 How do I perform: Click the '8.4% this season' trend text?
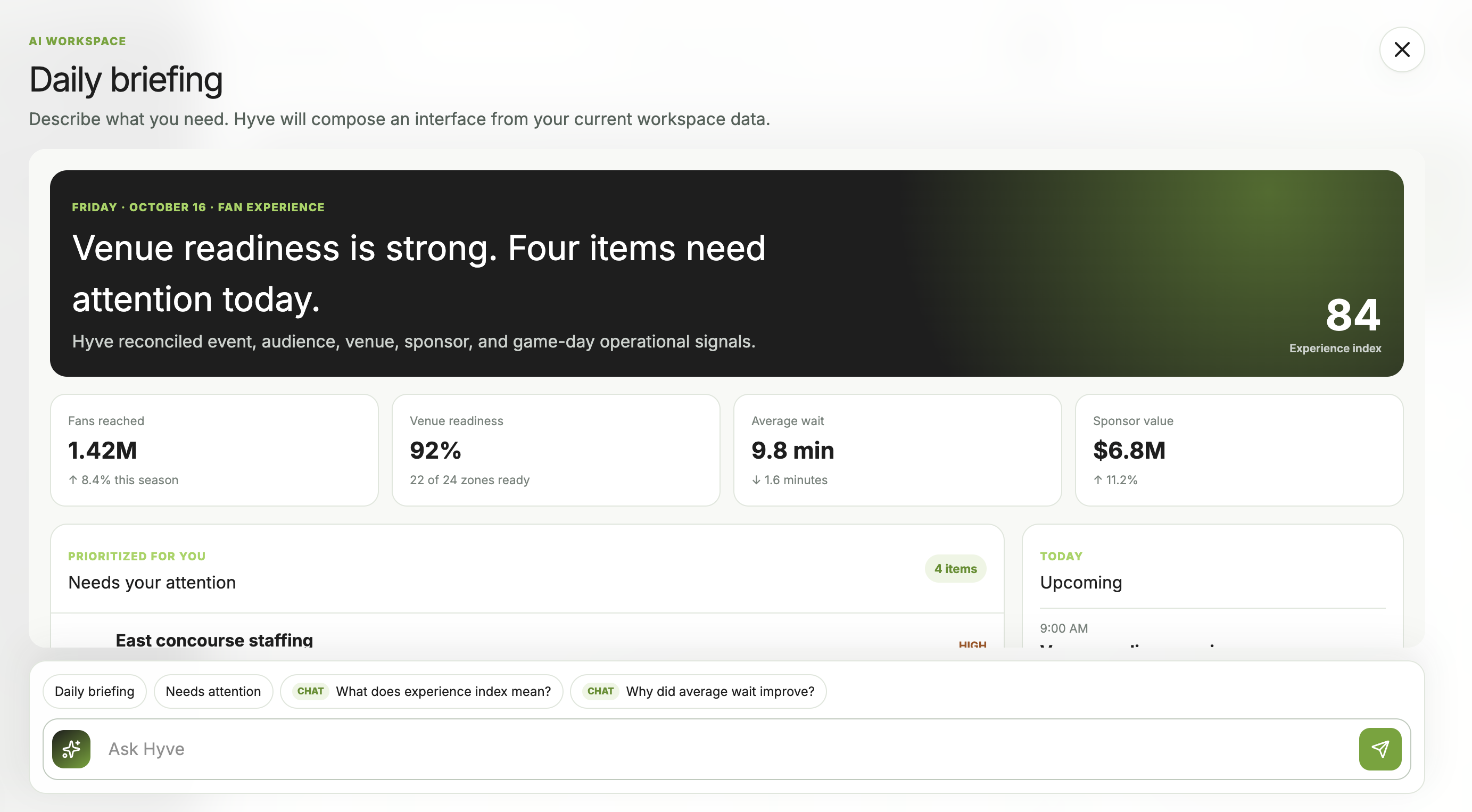pos(123,480)
